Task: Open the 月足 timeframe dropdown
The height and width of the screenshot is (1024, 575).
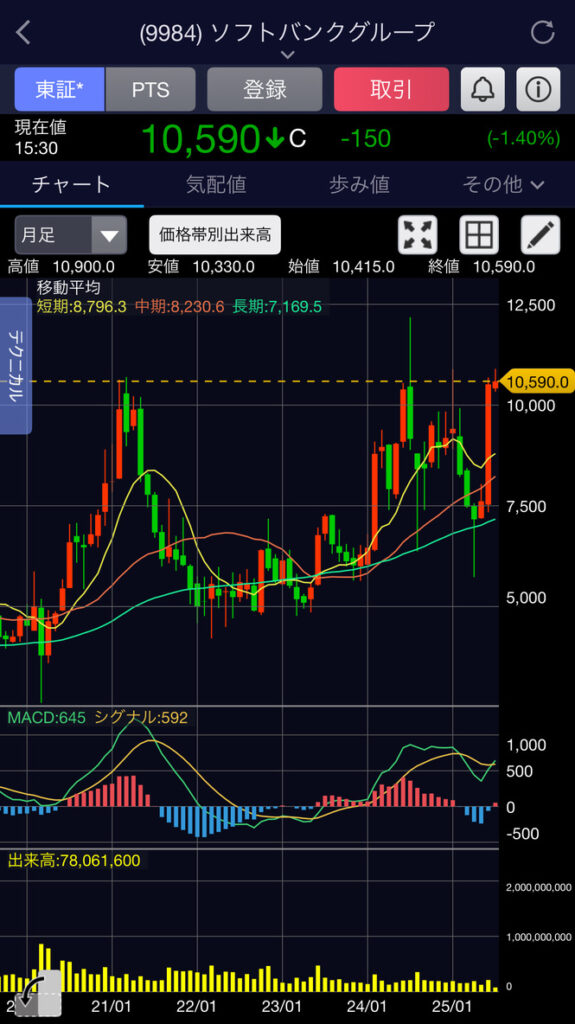Action: coord(71,234)
